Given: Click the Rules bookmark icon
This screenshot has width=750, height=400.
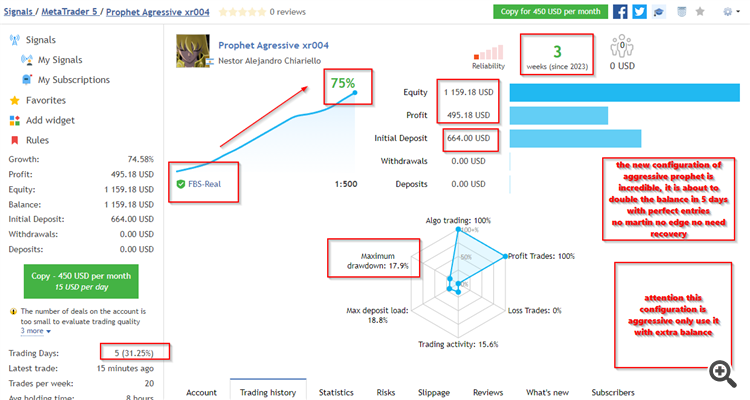Looking at the screenshot, I should pyautogui.click(x=15, y=140).
